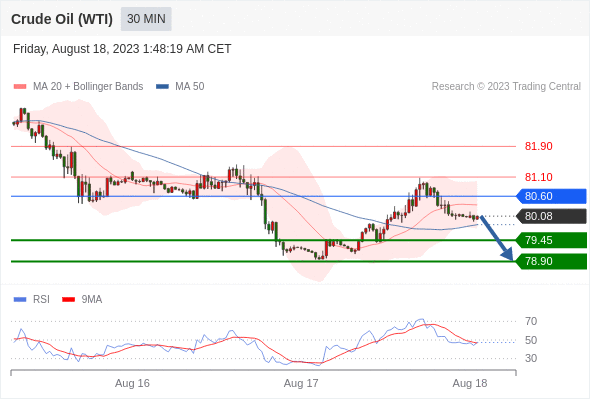Click the 9MA legend label

coord(92,300)
